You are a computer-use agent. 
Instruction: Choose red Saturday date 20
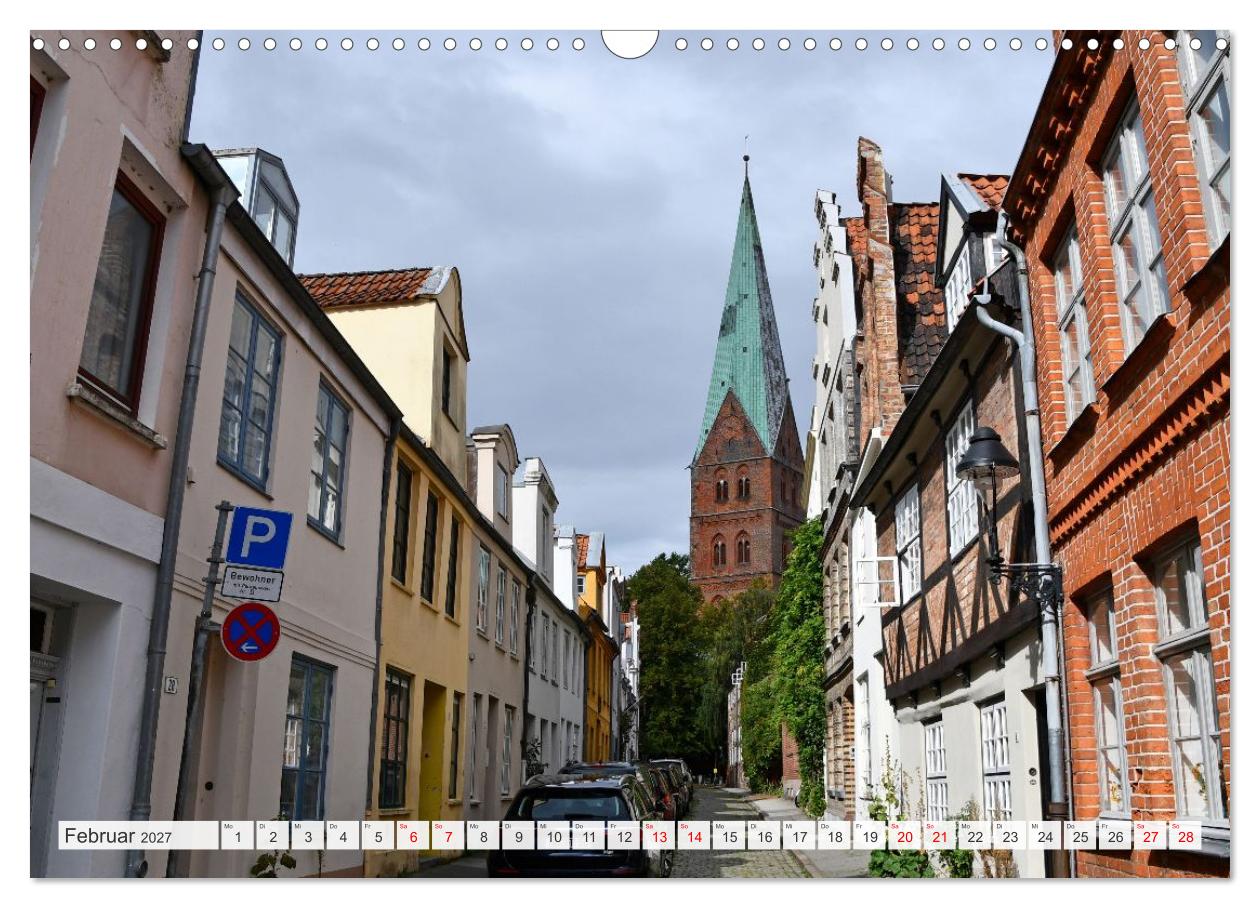[x=904, y=836]
